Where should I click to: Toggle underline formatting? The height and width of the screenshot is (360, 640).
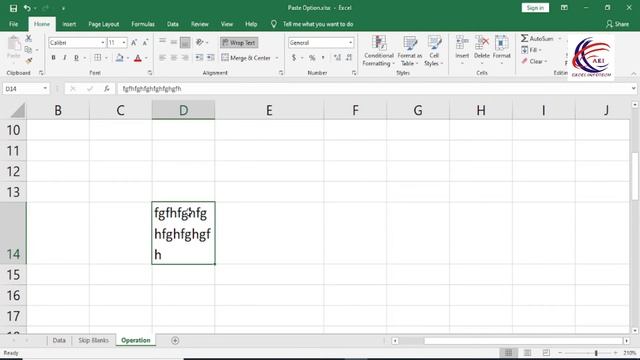coord(76,58)
